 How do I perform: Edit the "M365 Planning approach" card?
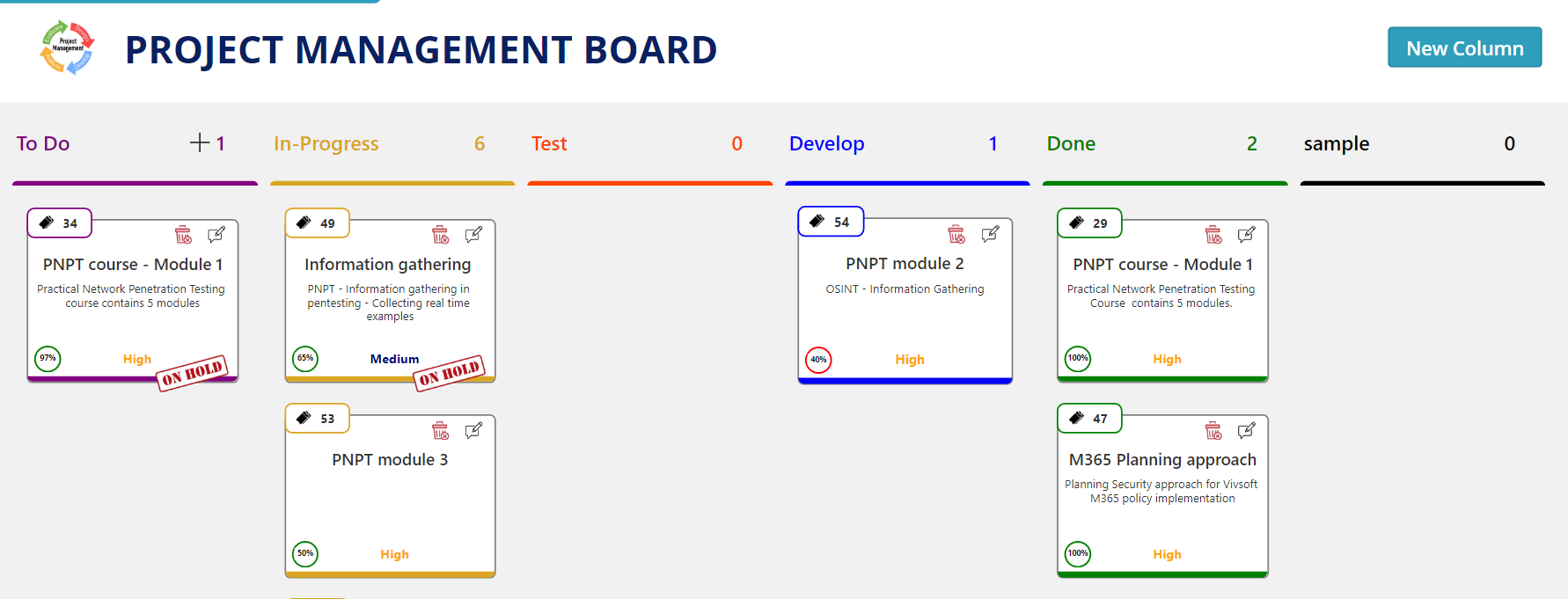click(x=1245, y=430)
